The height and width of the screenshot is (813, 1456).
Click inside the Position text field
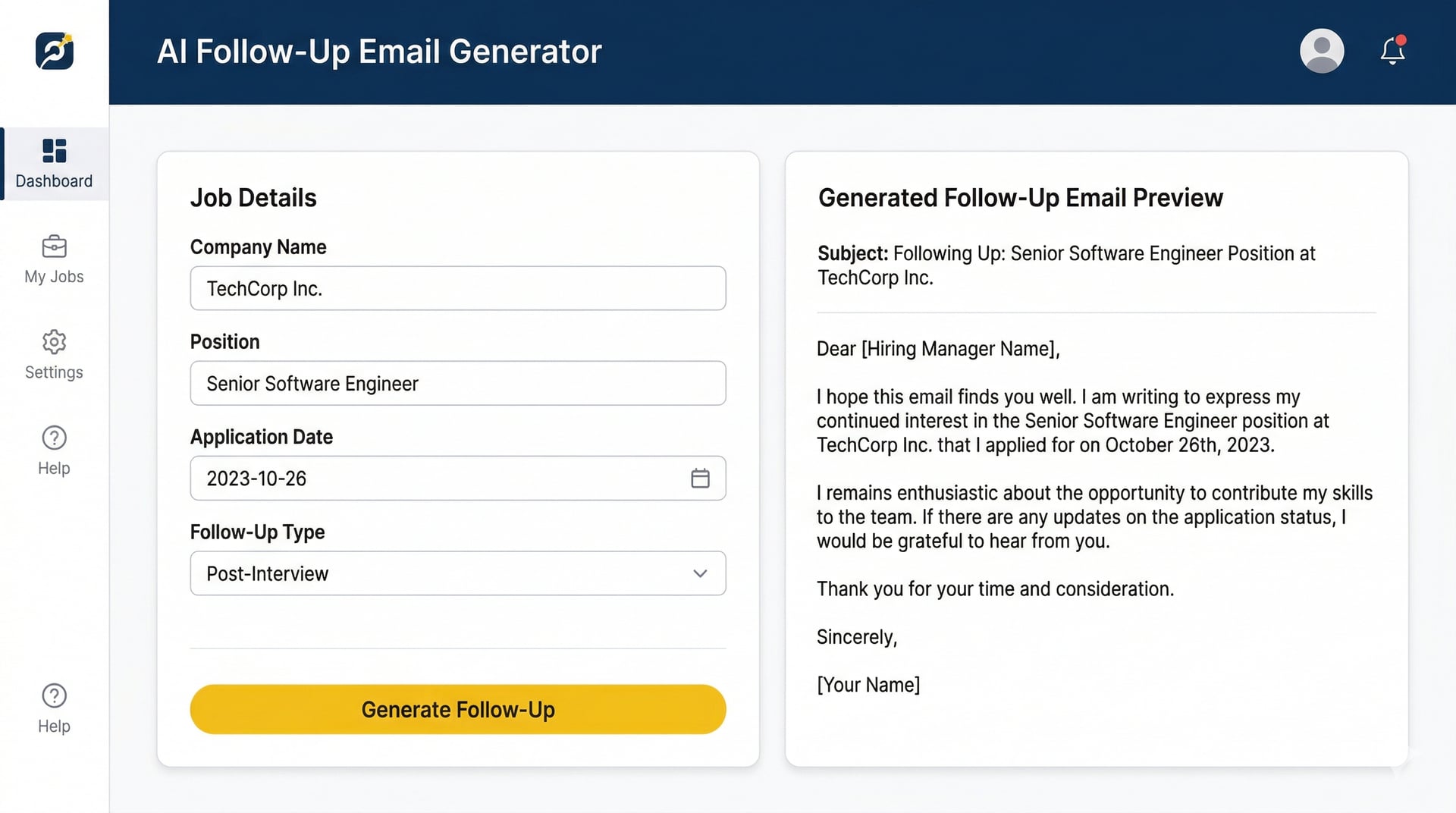tap(457, 383)
